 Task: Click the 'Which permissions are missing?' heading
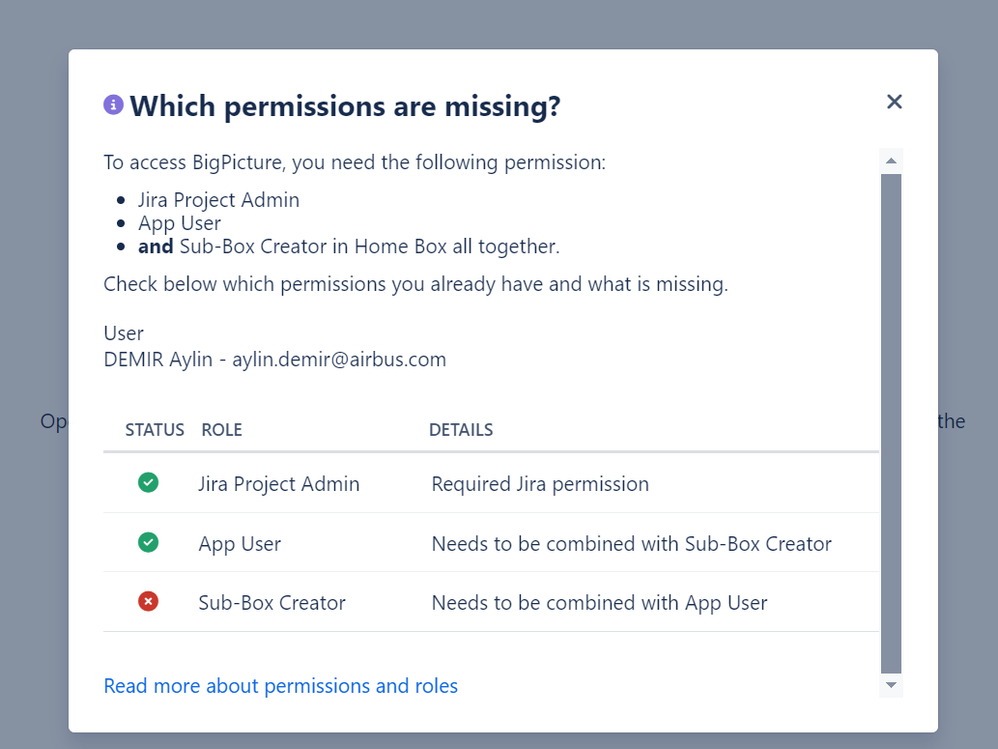coord(345,106)
